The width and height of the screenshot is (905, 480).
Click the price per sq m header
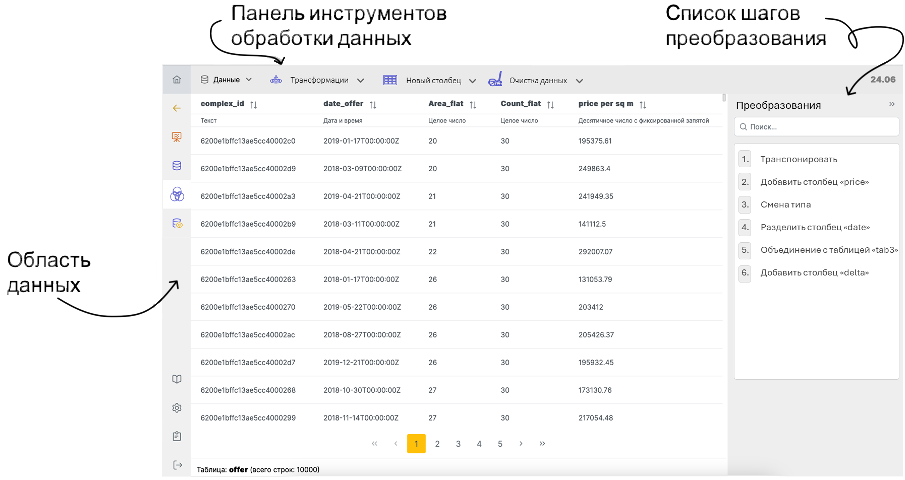click(x=605, y=104)
